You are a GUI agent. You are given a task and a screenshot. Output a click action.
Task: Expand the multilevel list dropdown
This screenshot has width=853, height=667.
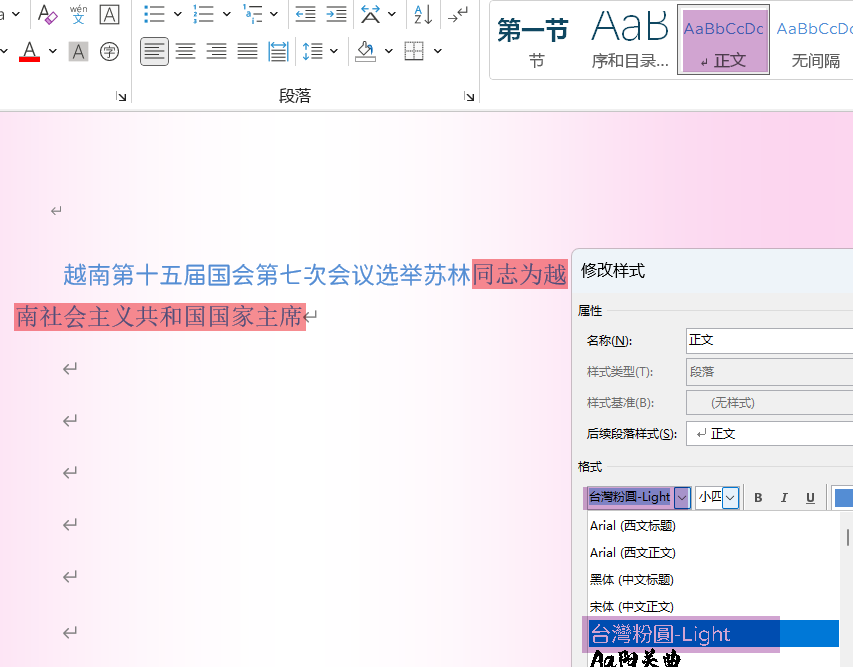coord(274,14)
